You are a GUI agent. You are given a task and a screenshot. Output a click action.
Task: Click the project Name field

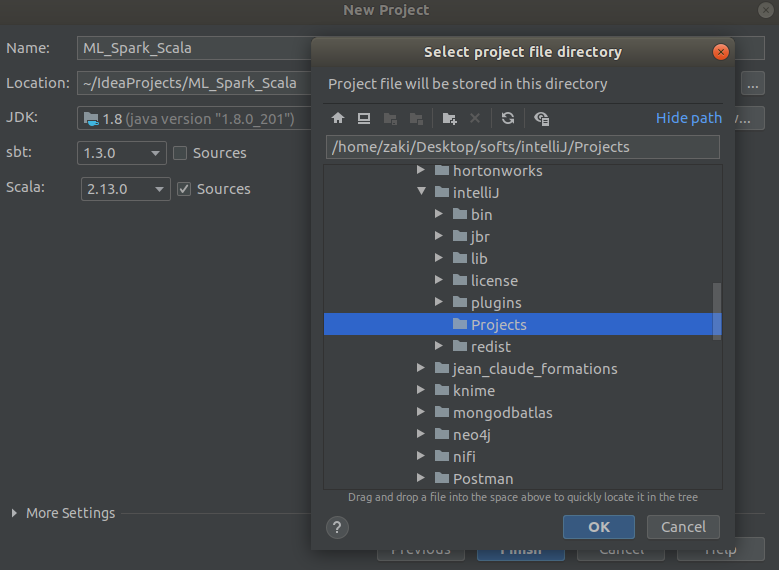coord(195,48)
